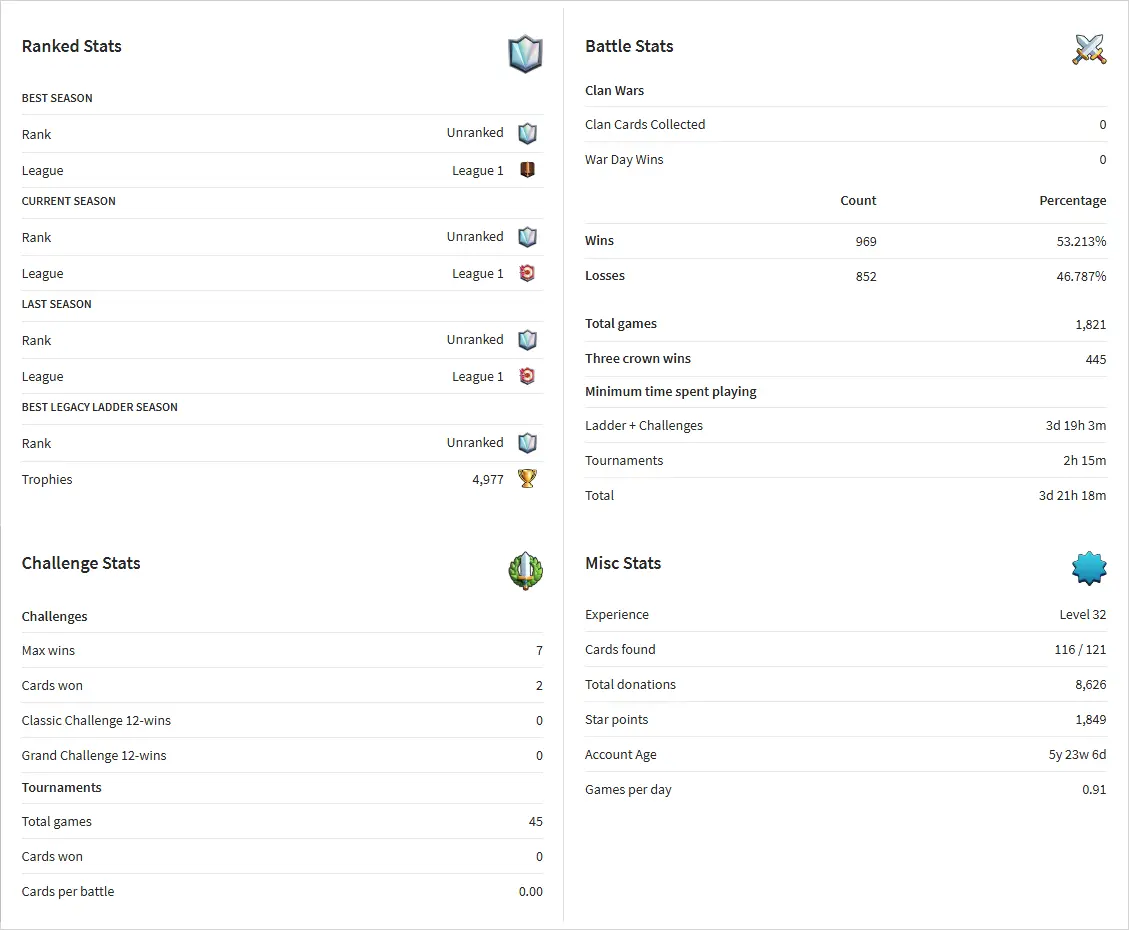Click the crossed swords Battle Stats icon
This screenshot has width=1129, height=930.
[x=1089, y=49]
